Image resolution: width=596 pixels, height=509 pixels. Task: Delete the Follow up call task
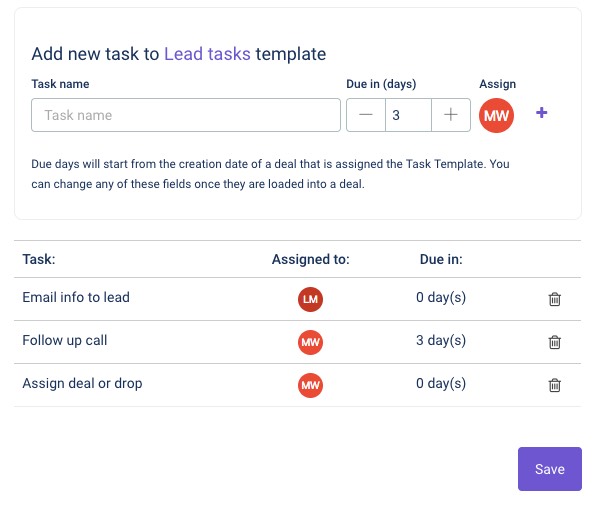point(555,342)
